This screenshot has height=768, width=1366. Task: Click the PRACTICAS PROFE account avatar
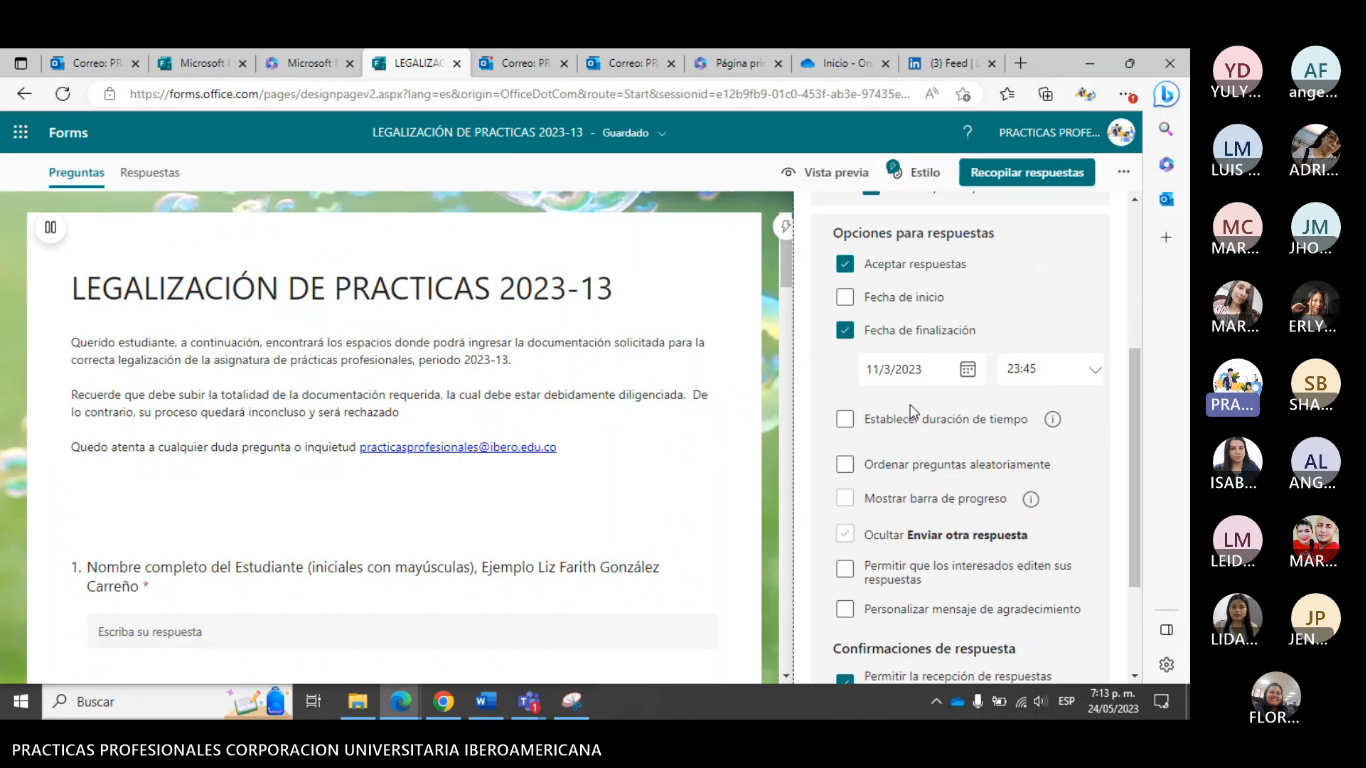coord(1121,132)
